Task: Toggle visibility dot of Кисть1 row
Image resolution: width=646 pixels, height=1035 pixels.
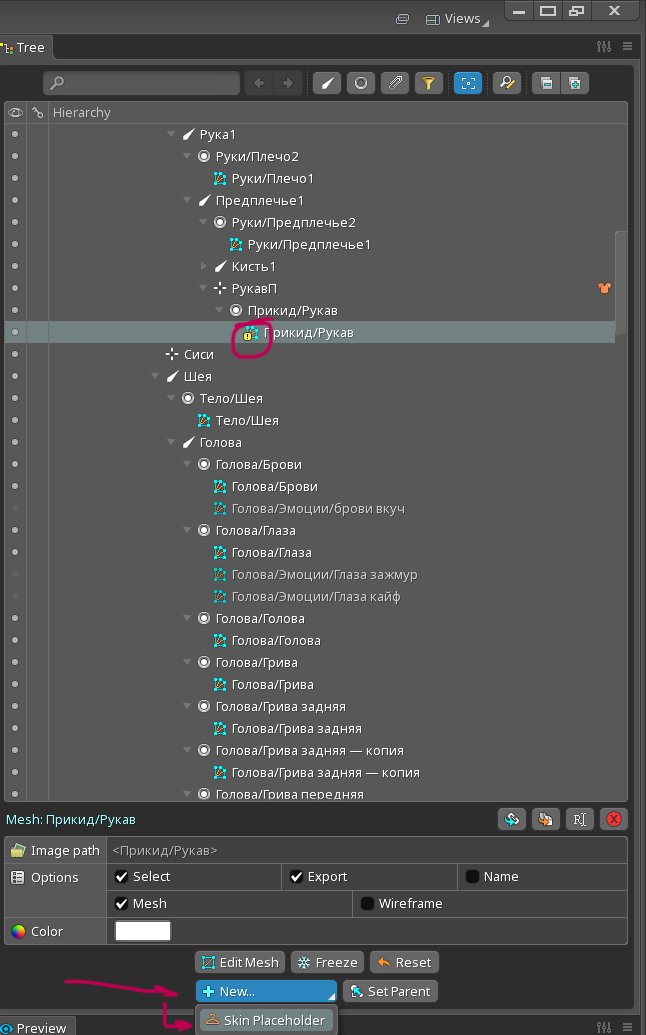Action: [15, 266]
